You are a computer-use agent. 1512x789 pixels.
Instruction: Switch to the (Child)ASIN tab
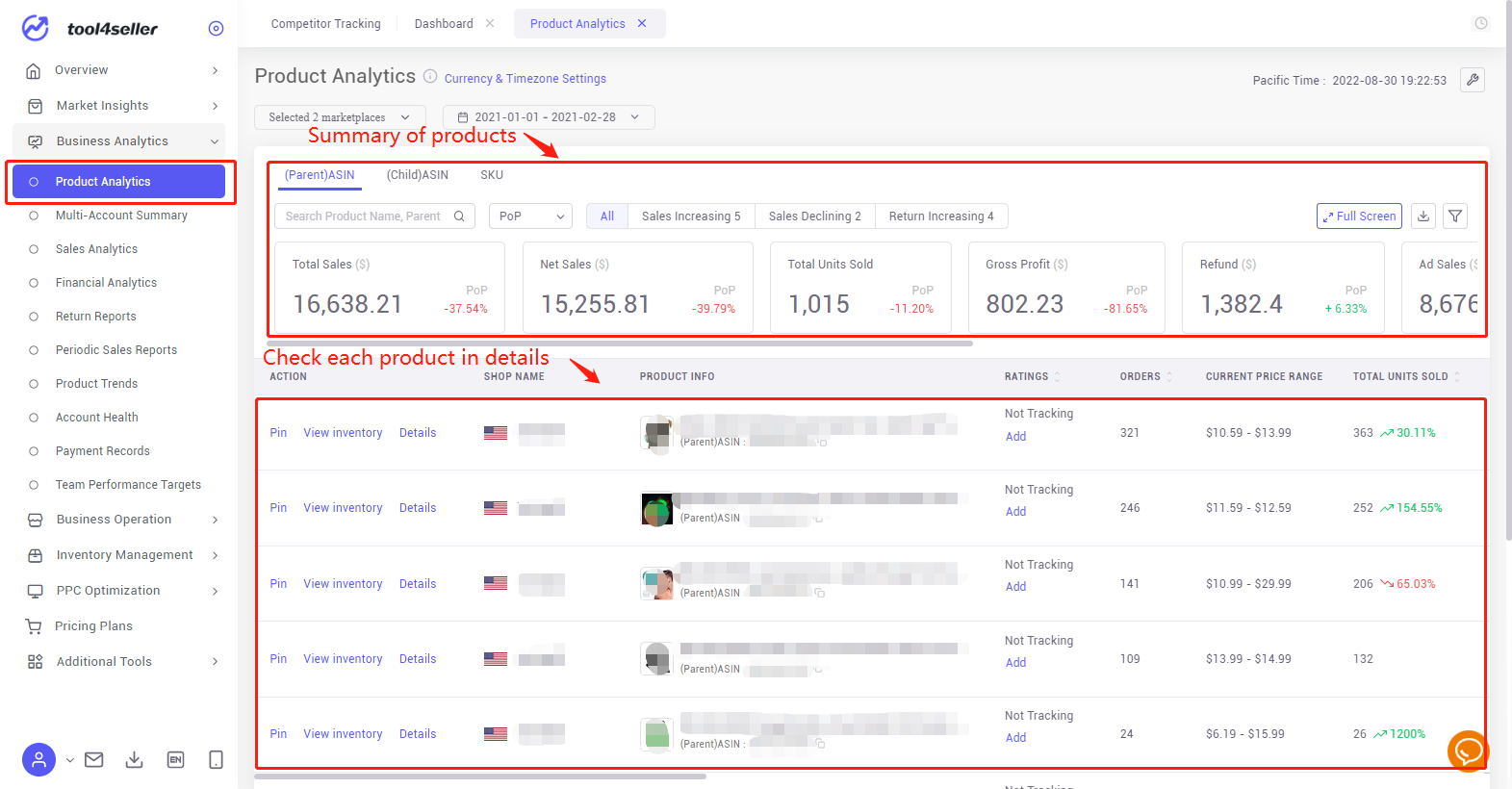[x=418, y=175]
